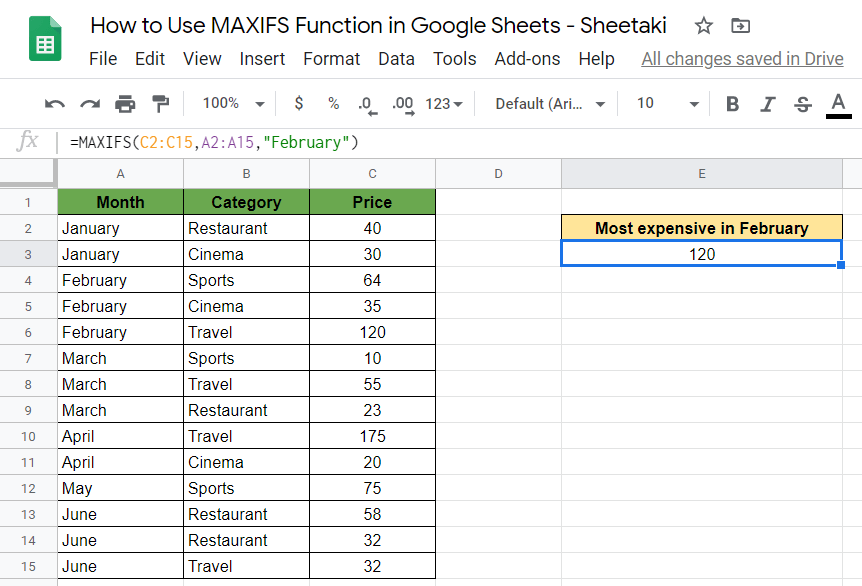Click the blue fill handle of cell E3

[841, 266]
